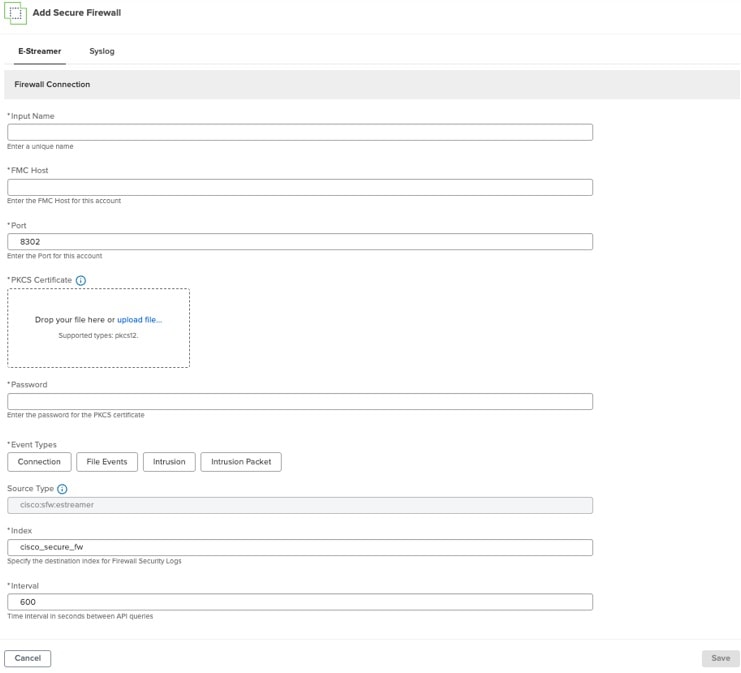Focus the Input Name field
This screenshot has width=741, height=673.
[300, 132]
